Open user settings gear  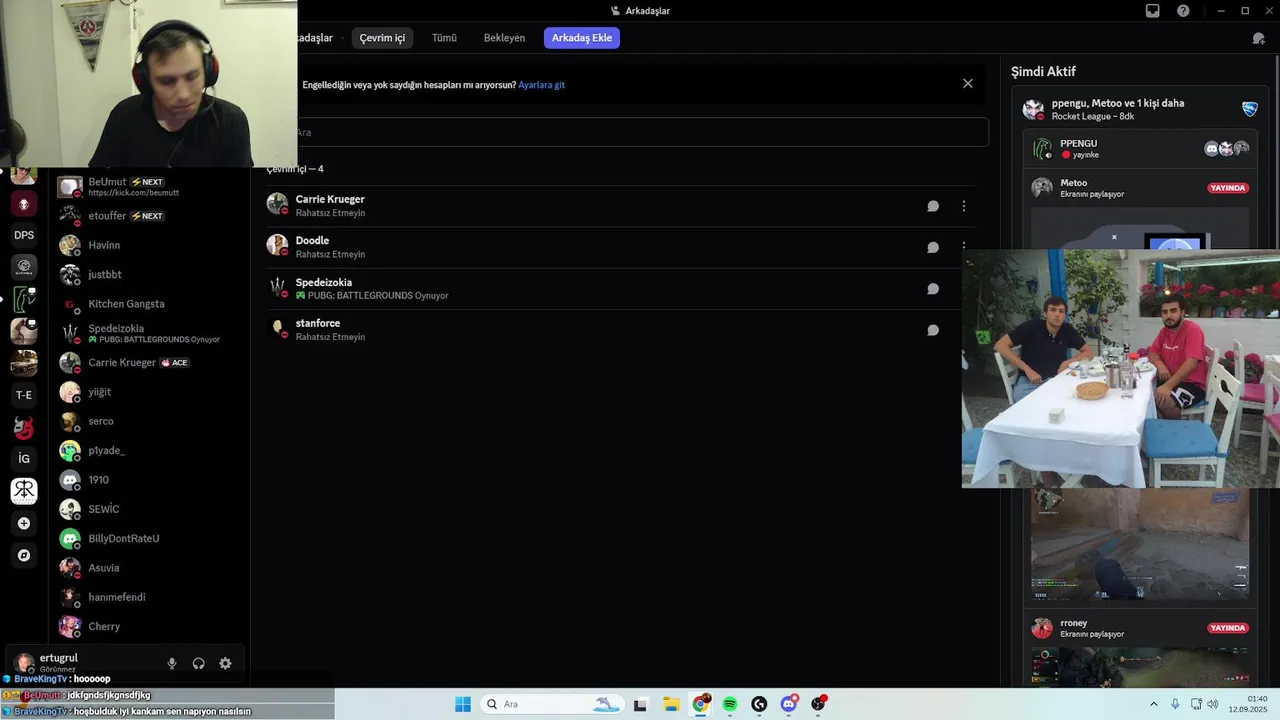[x=225, y=663]
